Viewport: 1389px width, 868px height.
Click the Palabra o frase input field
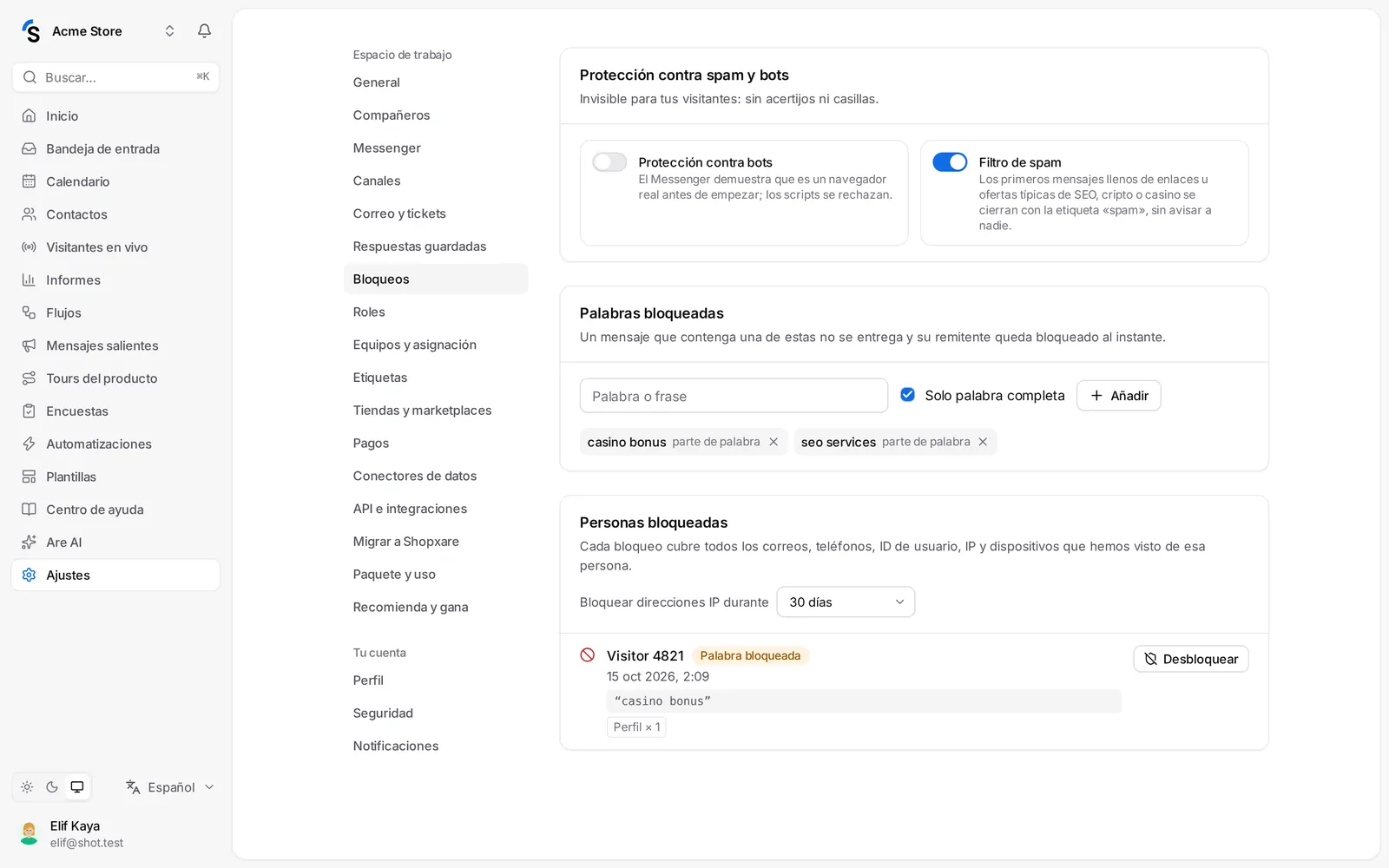pos(734,396)
